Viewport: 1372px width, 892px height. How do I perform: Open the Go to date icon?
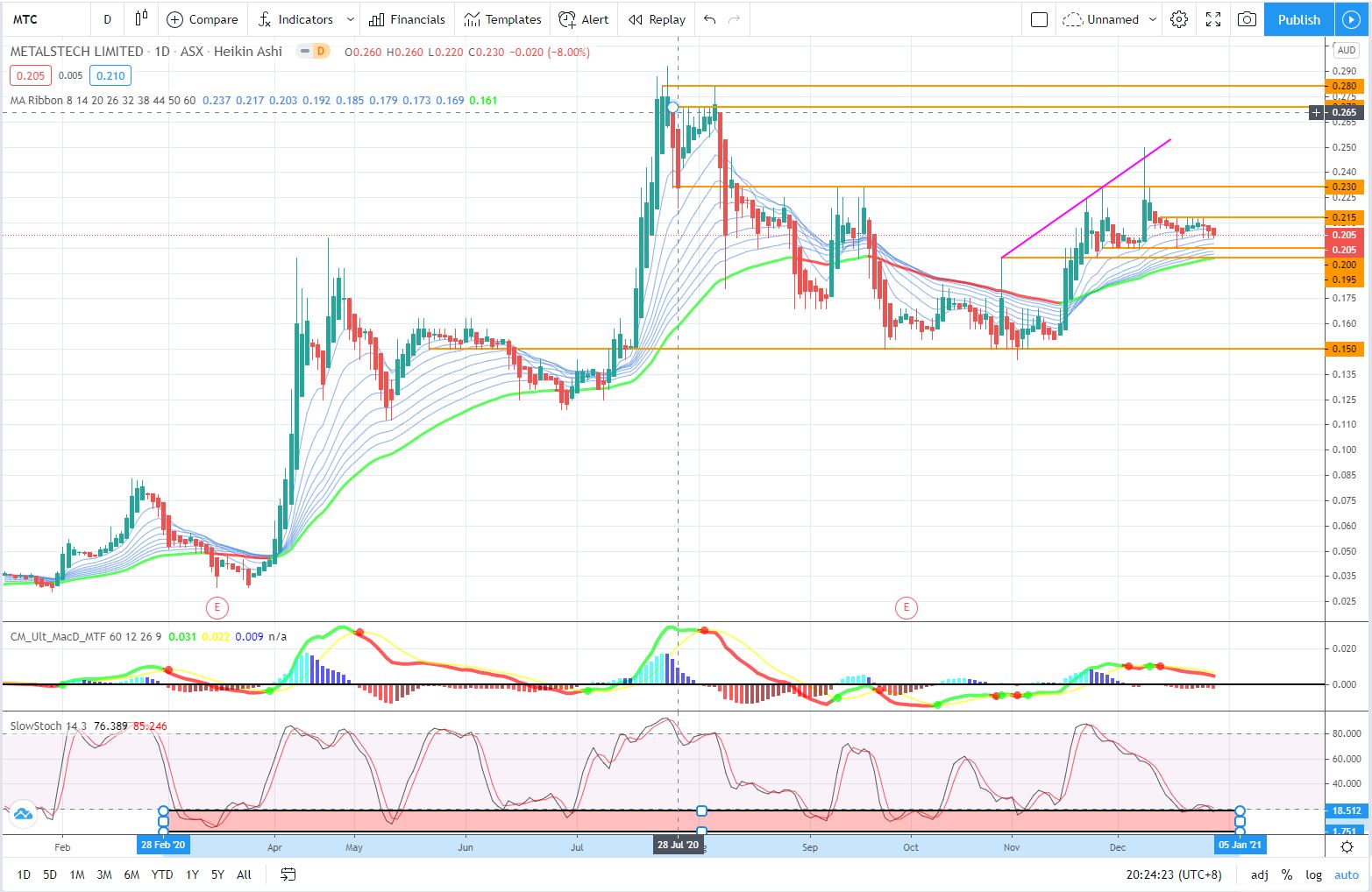pyautogui.click(x=288, y=874)
